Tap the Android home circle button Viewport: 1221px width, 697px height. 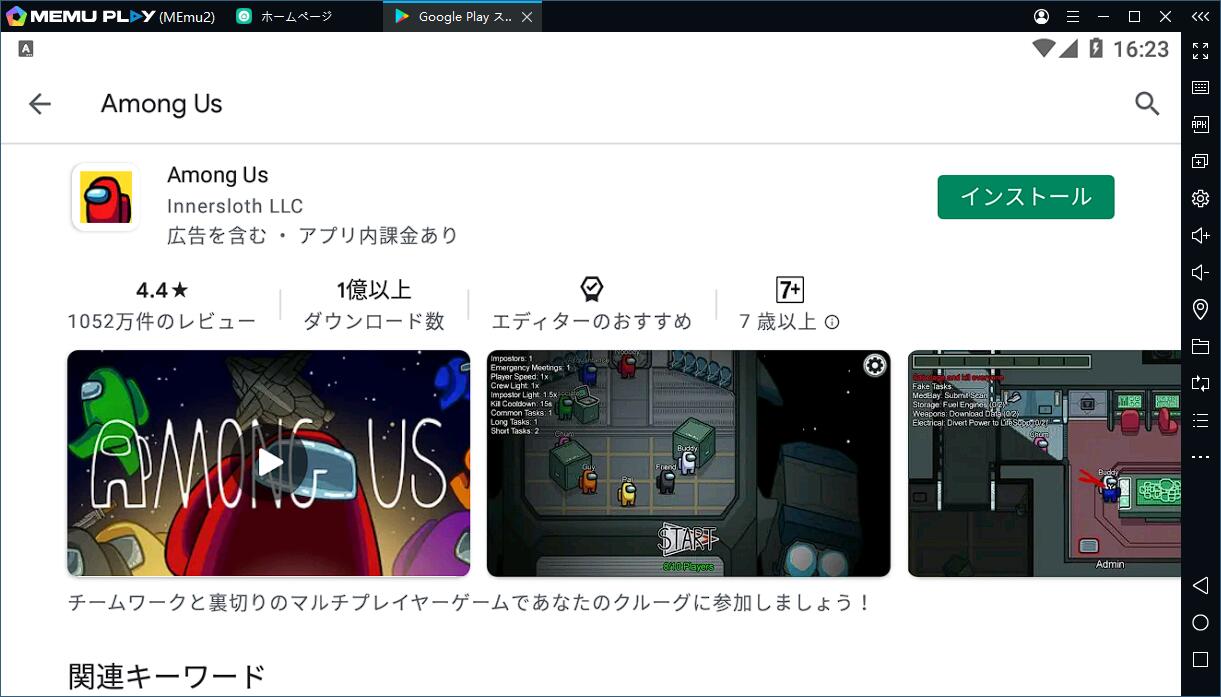pyautogui.click(x=1201, y=622)
